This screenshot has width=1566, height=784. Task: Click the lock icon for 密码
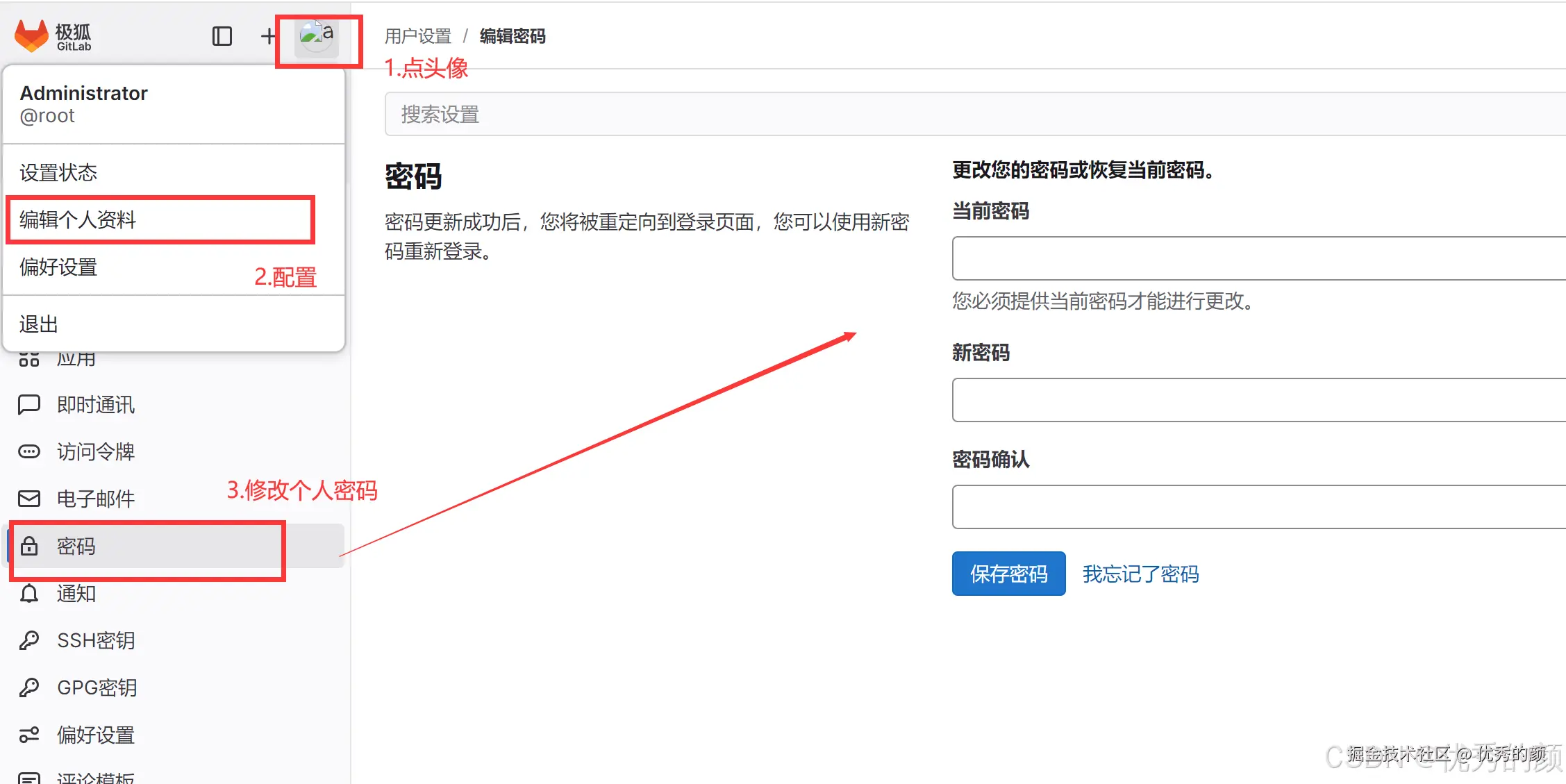coord(28,546)
